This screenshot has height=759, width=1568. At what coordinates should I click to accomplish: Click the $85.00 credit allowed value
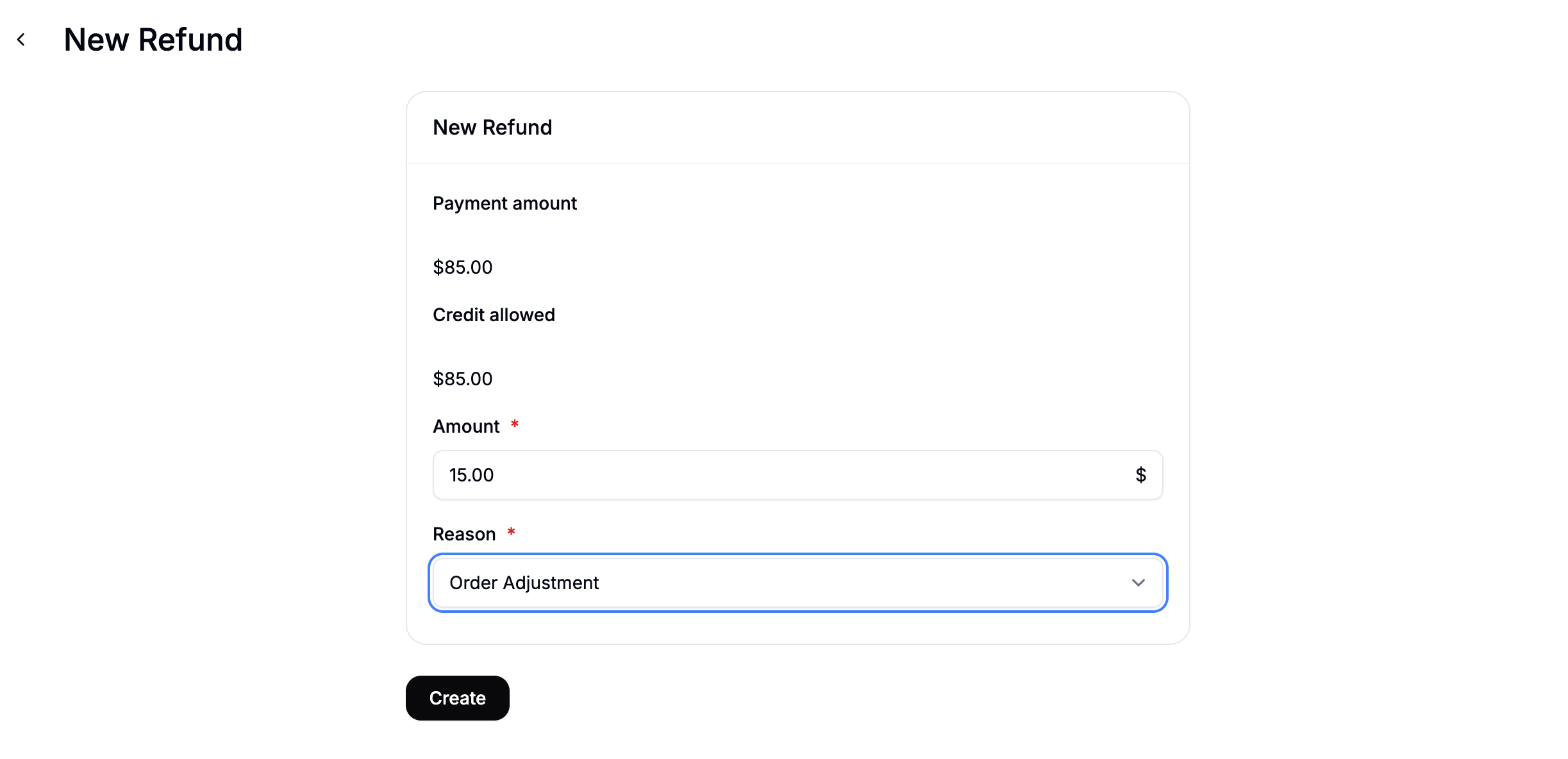tap(462, 378)
